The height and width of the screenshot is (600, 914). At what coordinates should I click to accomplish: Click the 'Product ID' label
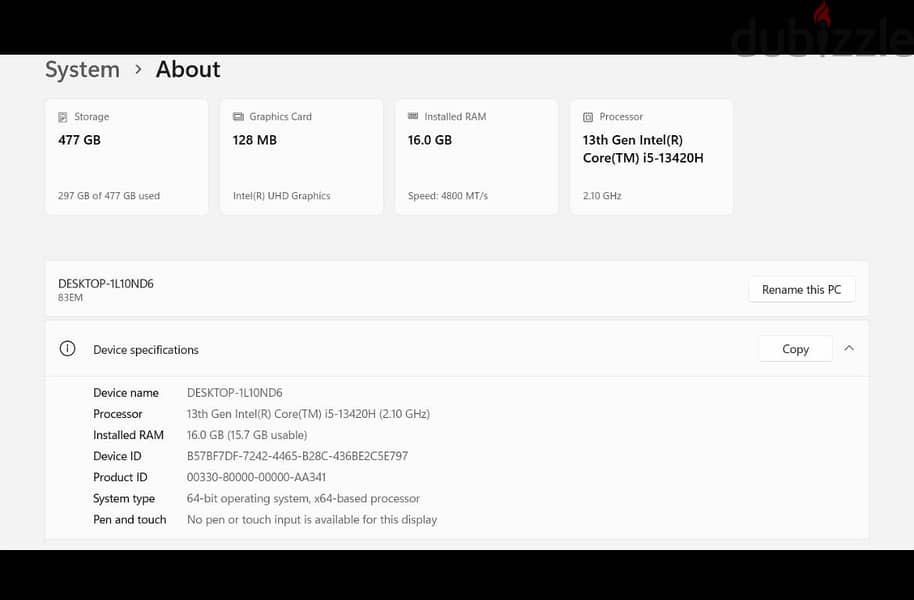(x=120, y=477)
